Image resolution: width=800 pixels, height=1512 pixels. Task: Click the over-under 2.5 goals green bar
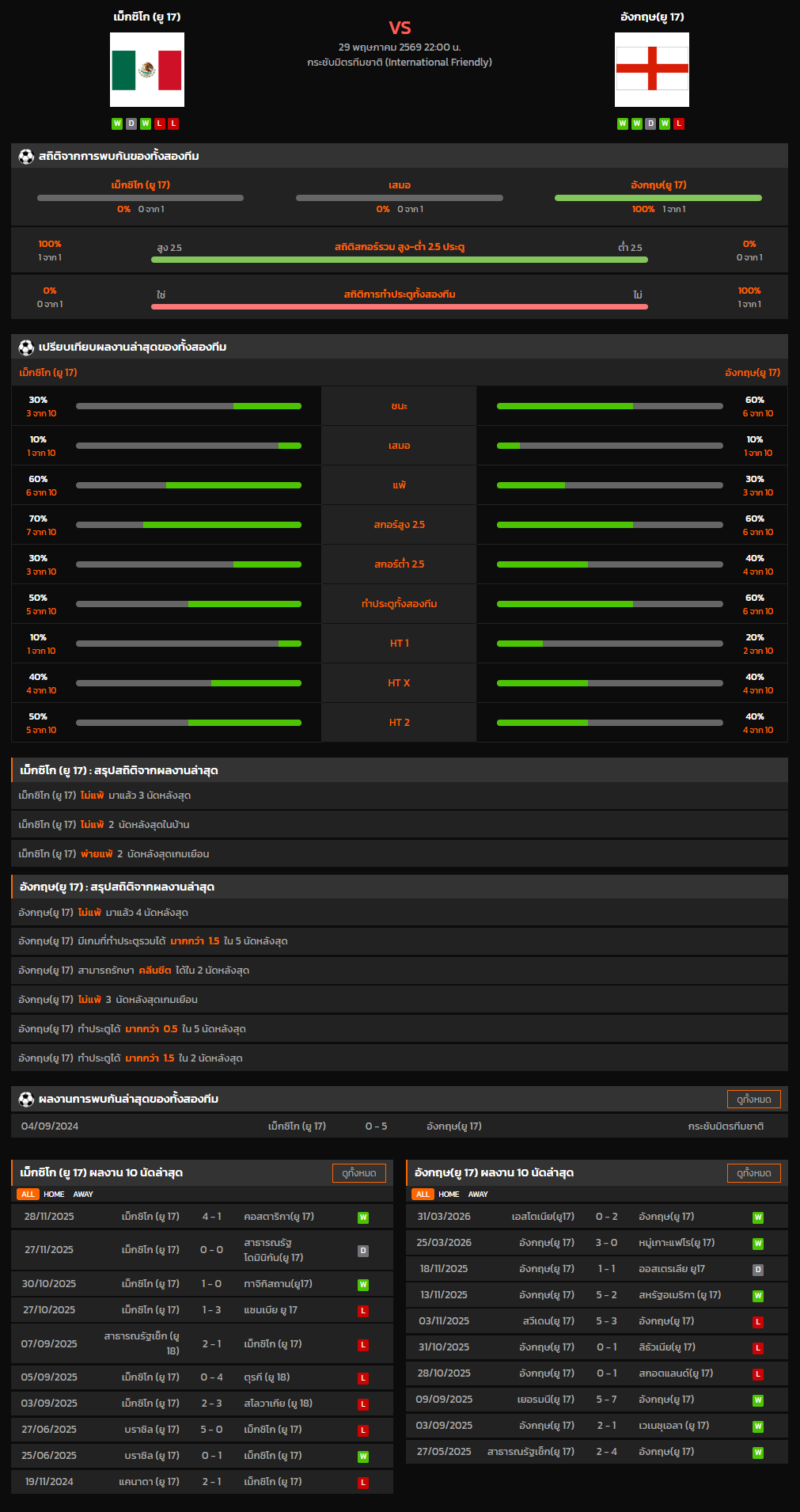pos(400,260)
